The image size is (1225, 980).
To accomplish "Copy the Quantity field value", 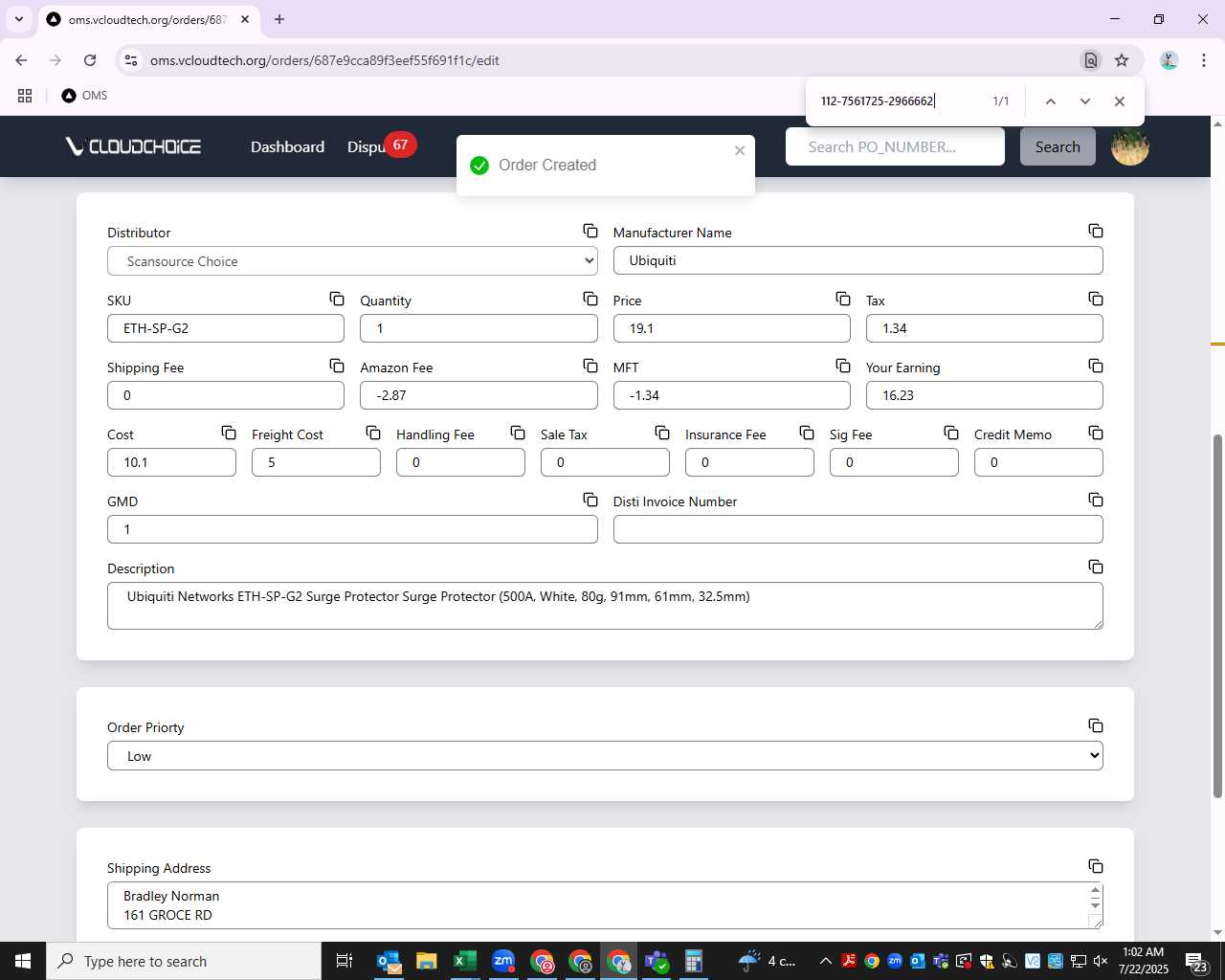I will 590,299.
